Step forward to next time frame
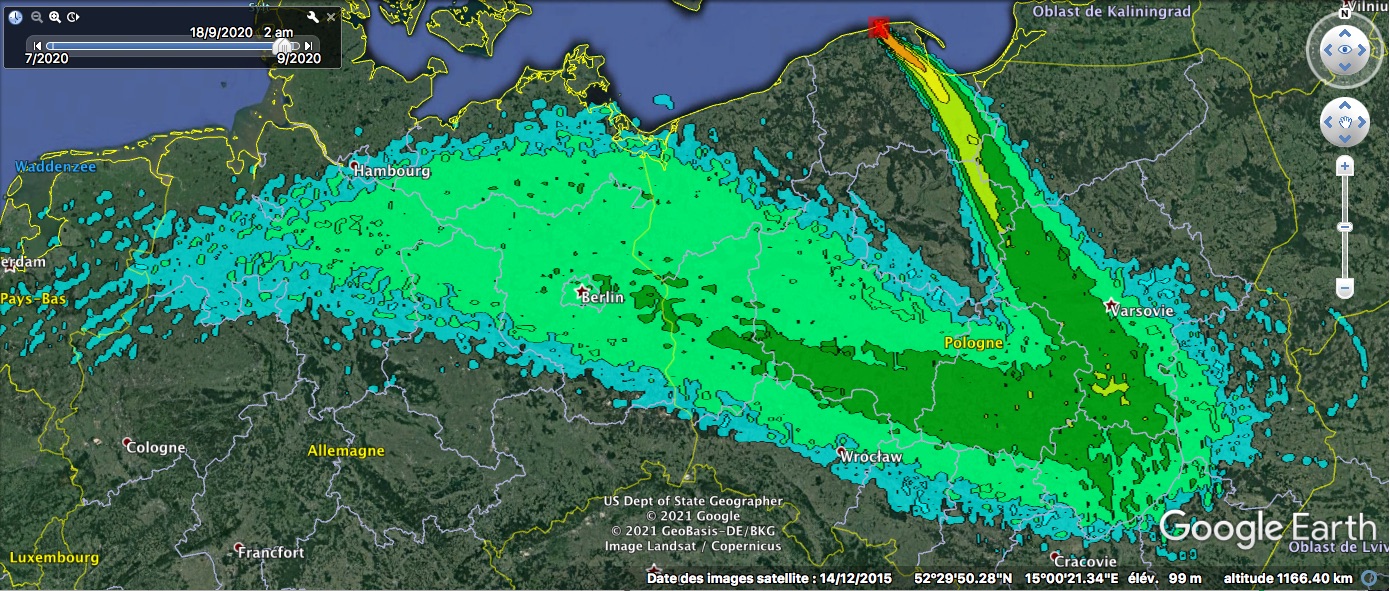 tap(309, 45)
